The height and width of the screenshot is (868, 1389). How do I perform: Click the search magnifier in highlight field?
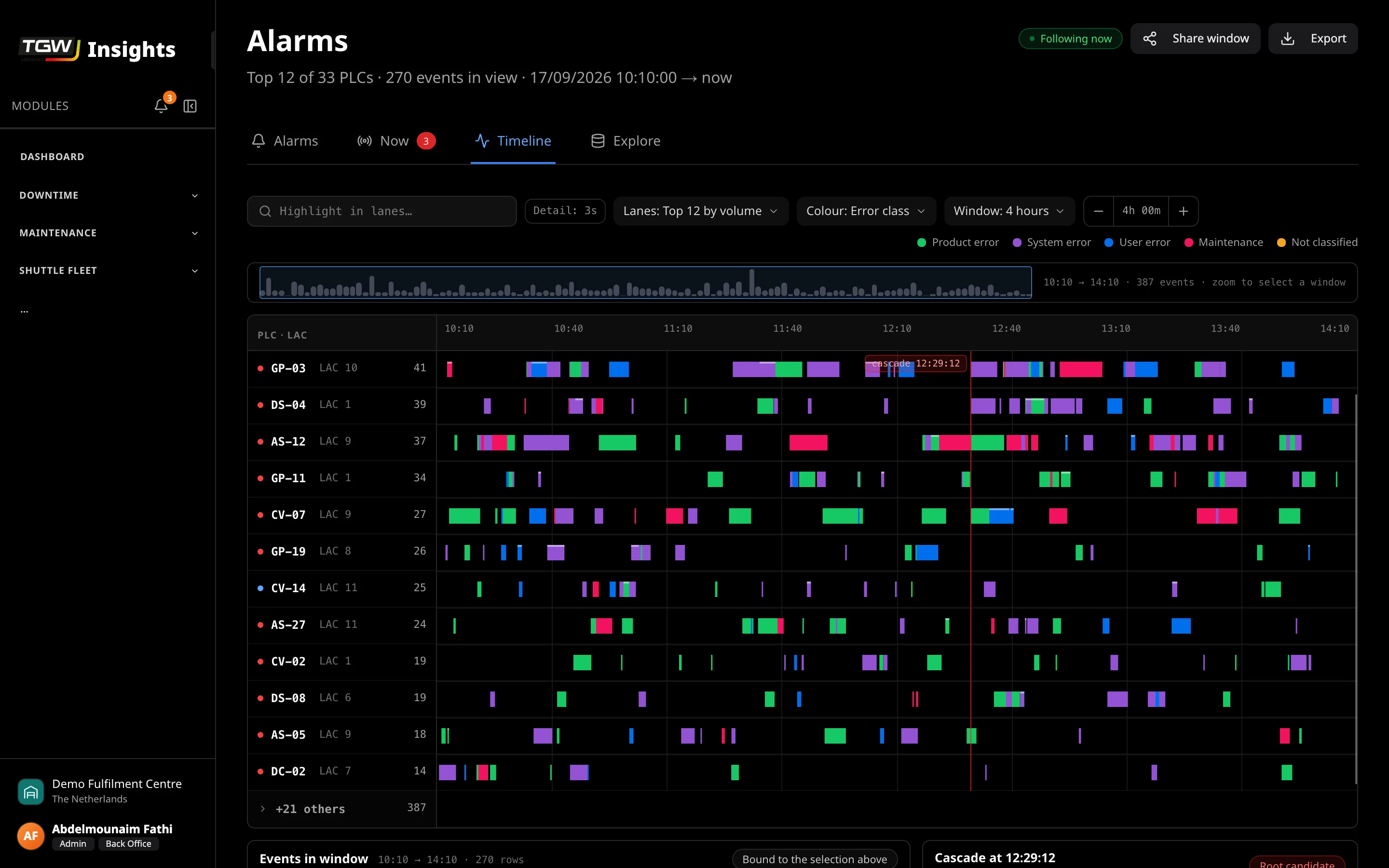(x=265, y=211)
